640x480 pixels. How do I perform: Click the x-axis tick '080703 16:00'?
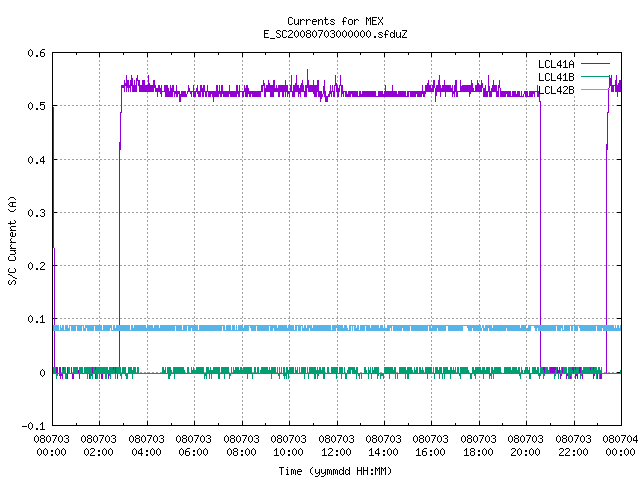(x=431, y=446)
